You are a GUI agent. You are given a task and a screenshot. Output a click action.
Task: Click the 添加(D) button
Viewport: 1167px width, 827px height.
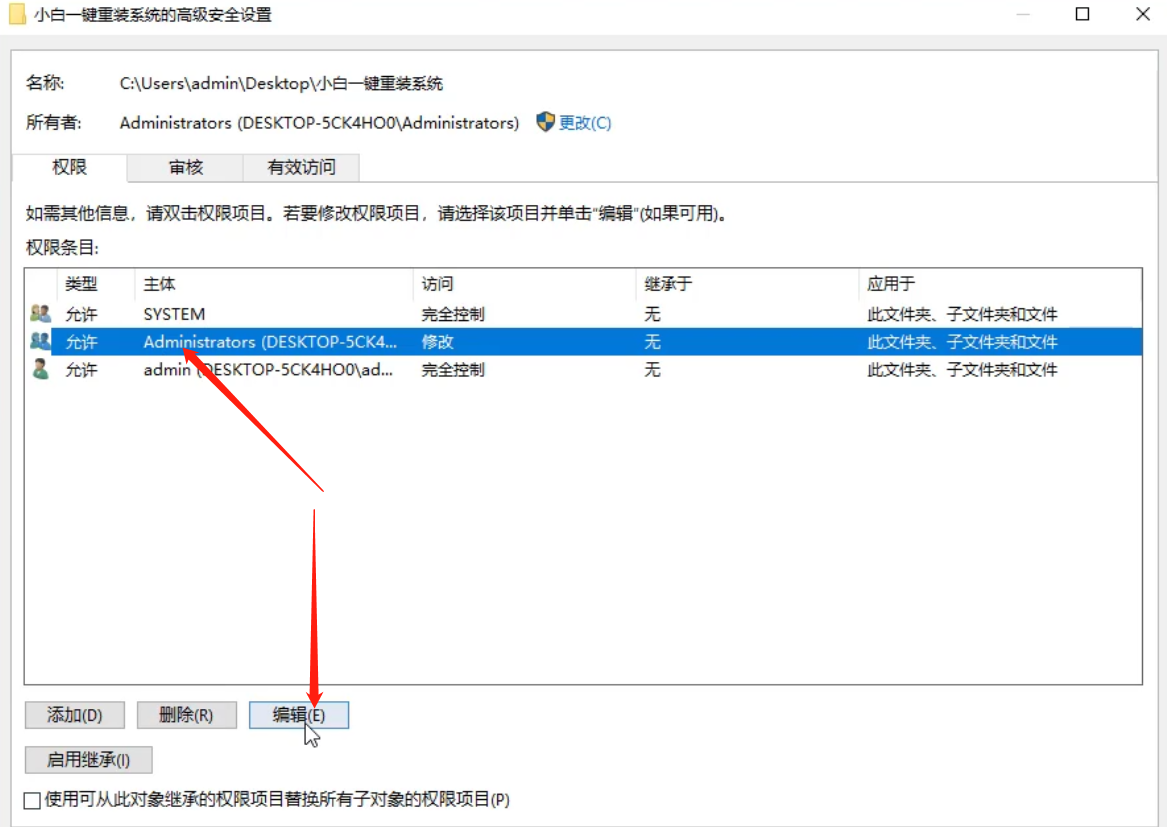[74, 715]
